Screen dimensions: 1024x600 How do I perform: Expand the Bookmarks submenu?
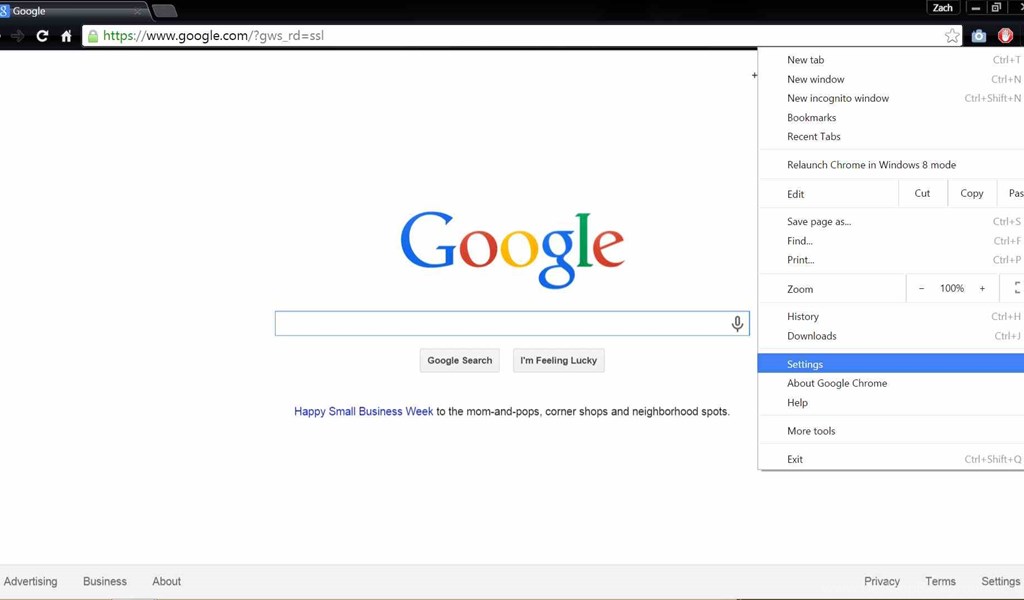point(891,118)
